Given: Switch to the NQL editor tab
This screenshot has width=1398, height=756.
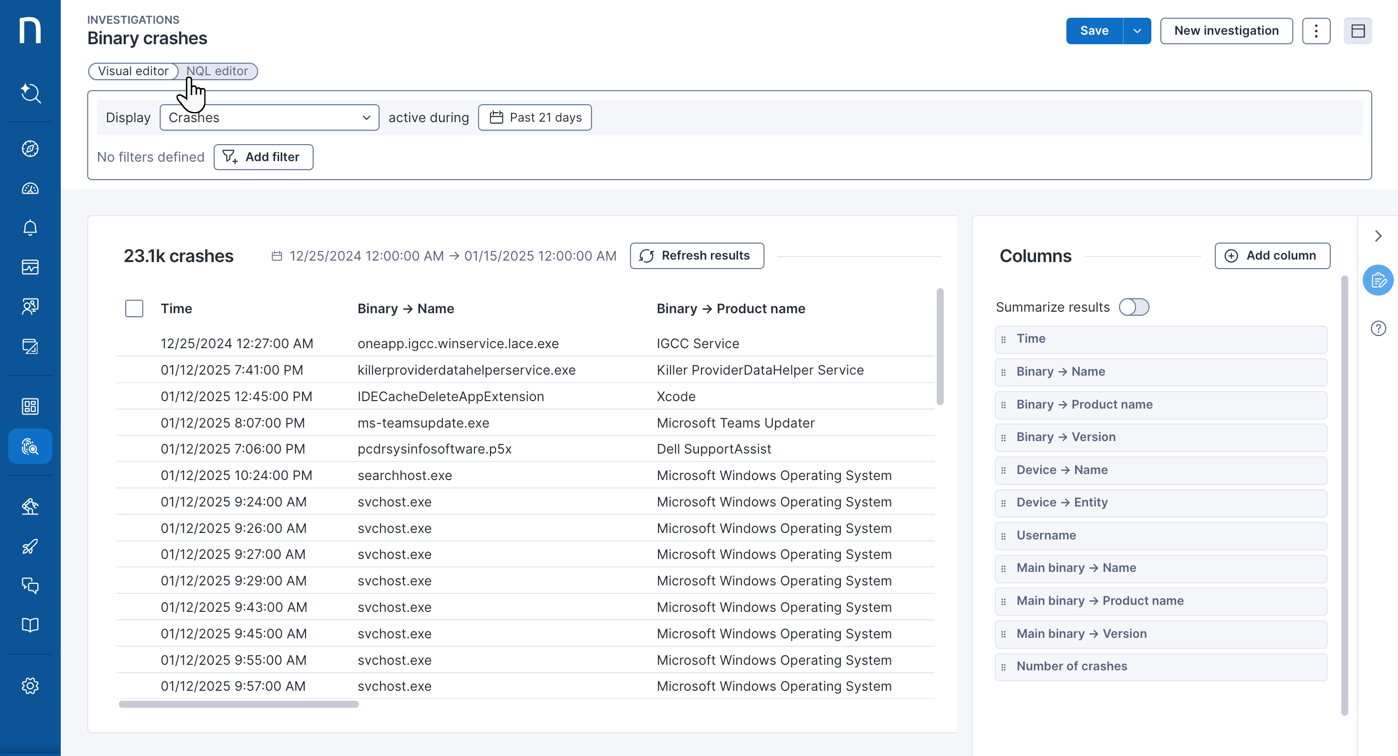Looking at the screenshot, I should (218, 71).
